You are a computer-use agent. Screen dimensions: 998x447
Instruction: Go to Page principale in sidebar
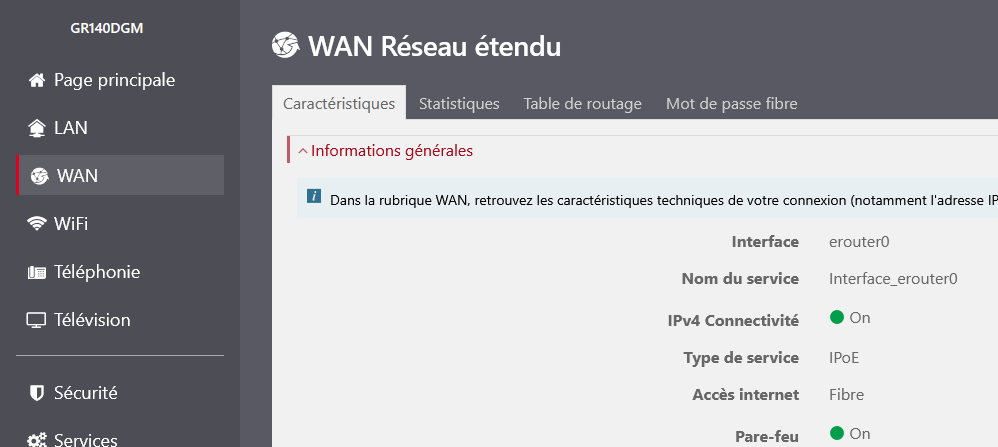point(114,80)
